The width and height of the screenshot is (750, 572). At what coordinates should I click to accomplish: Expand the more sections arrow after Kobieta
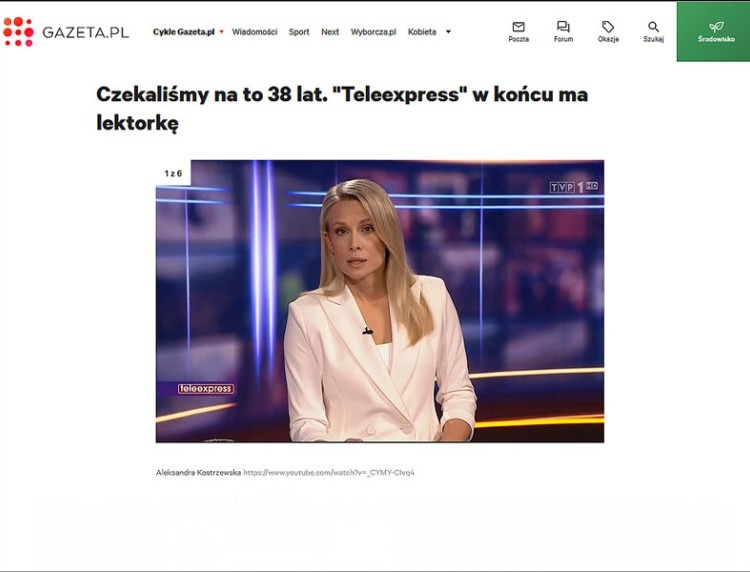coord(448,32)
